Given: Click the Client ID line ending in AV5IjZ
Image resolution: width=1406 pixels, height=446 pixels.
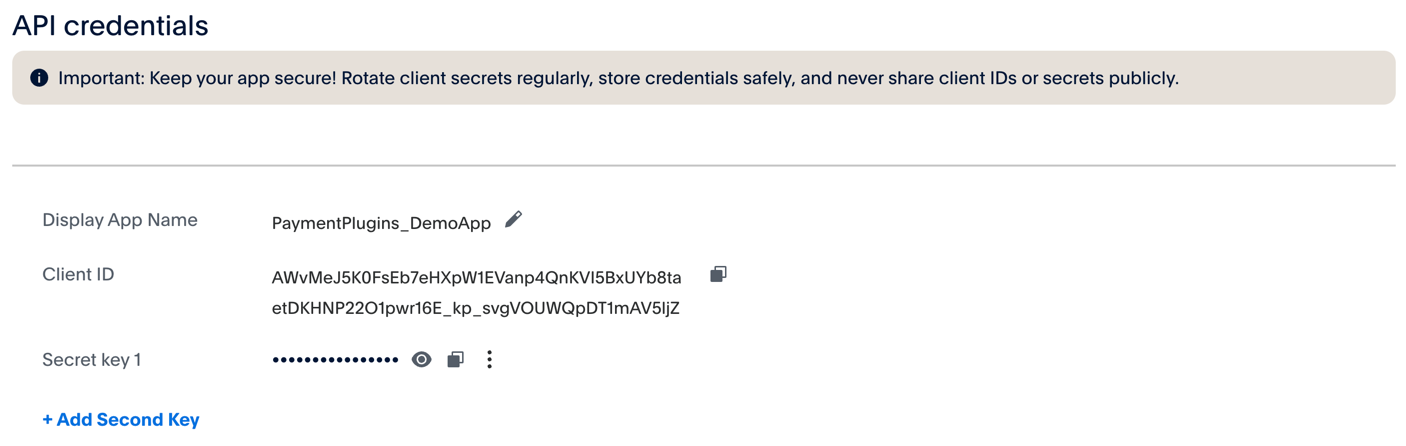Looking at the screenshot, I should tap(475, 308).
